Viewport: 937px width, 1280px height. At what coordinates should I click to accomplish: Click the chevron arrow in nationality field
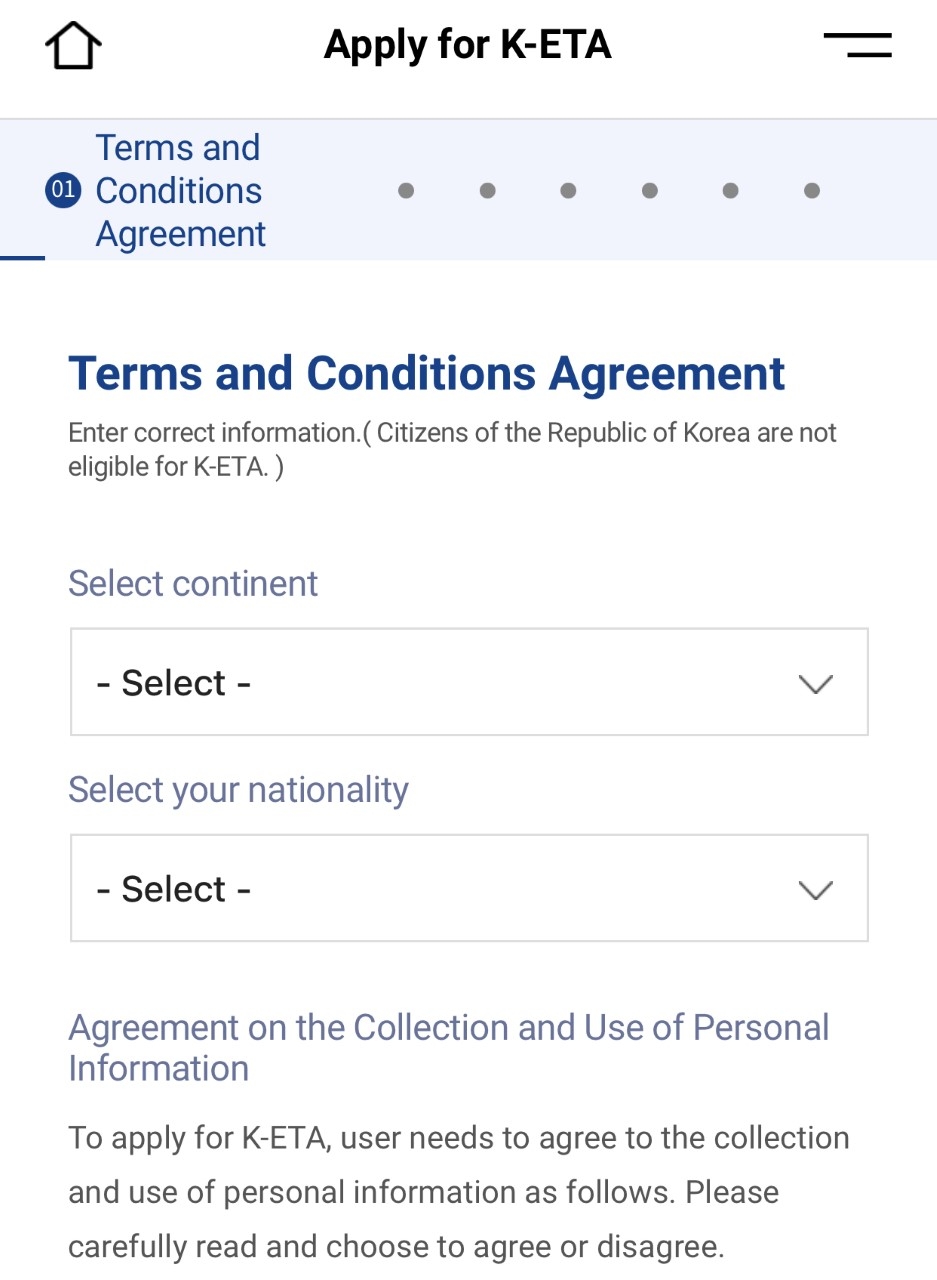[x=816, y=890]
